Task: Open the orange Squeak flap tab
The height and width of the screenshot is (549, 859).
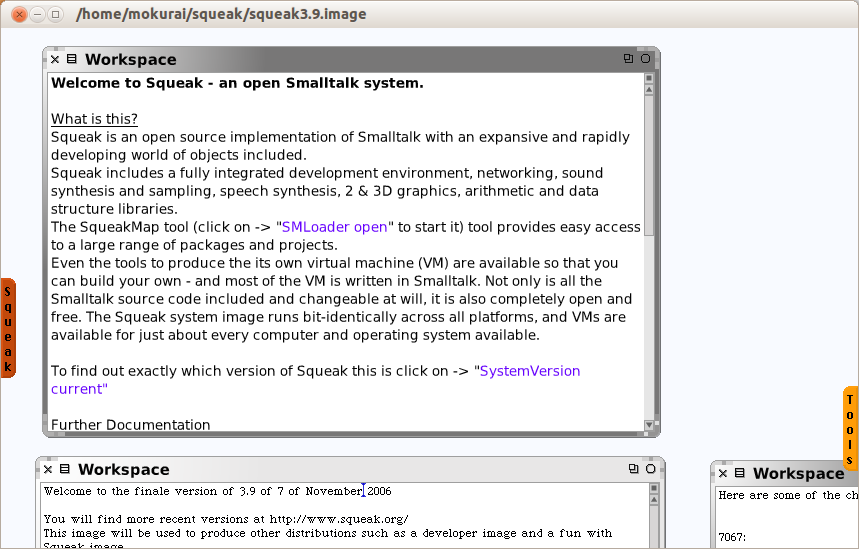Action: [x=8, y=328]
